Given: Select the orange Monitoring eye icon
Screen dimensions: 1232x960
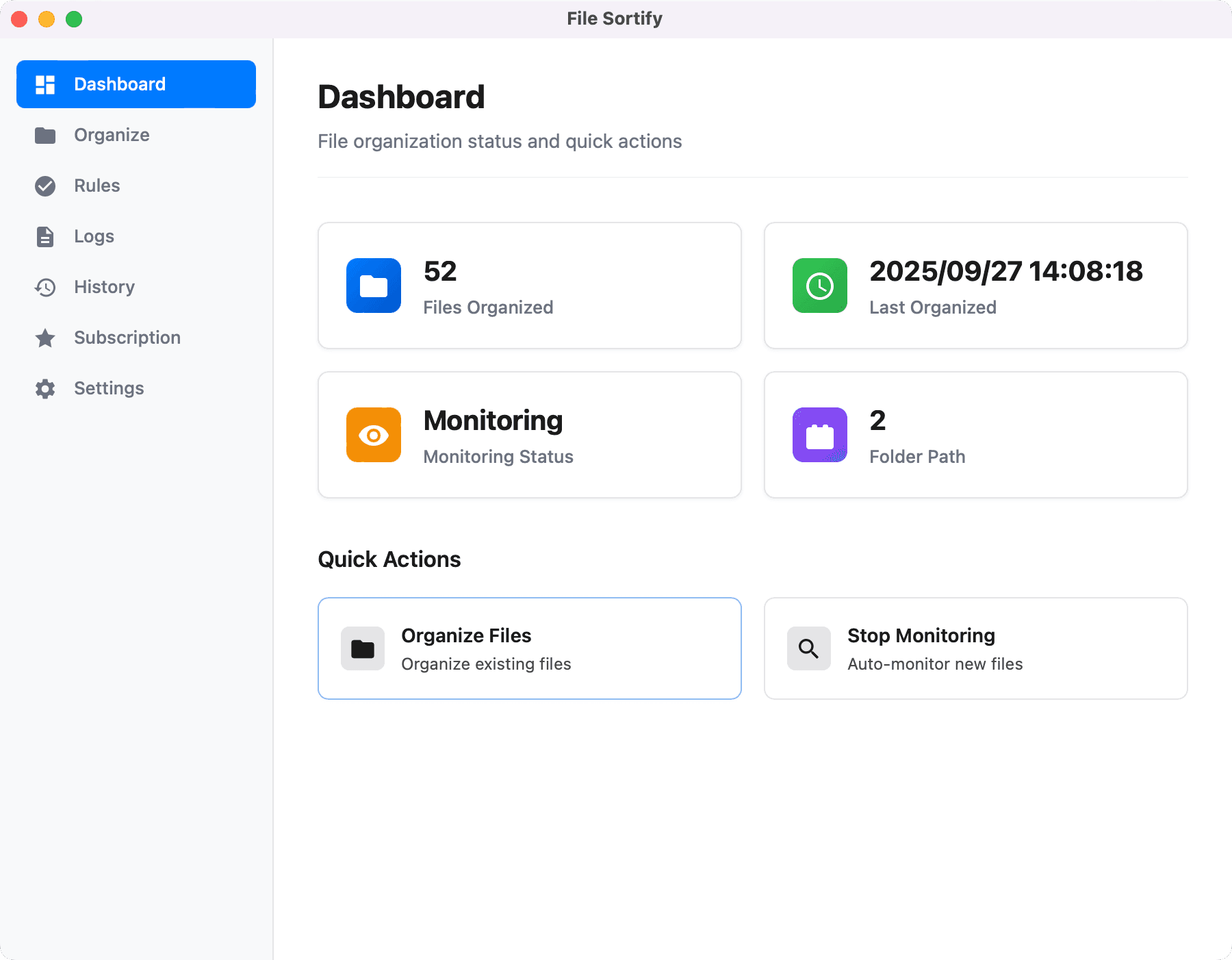Looking at the screenshot, I should pyautogui.click(x=373, y=435).
